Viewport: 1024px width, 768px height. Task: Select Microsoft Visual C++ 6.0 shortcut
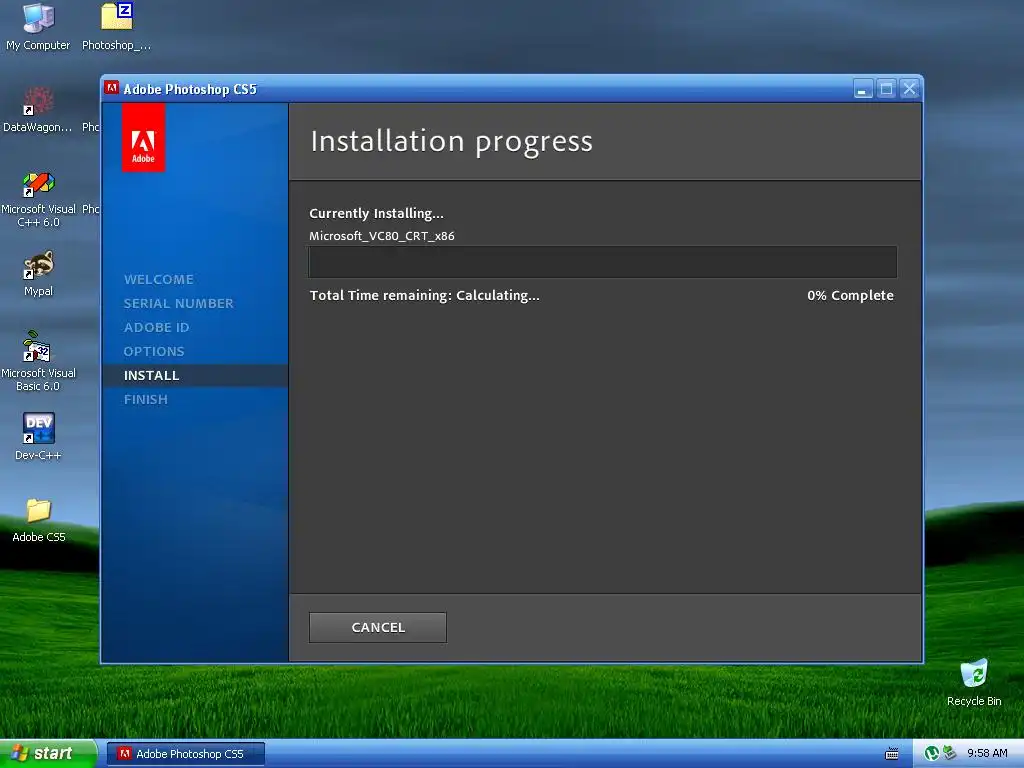(x=38, y=197)
